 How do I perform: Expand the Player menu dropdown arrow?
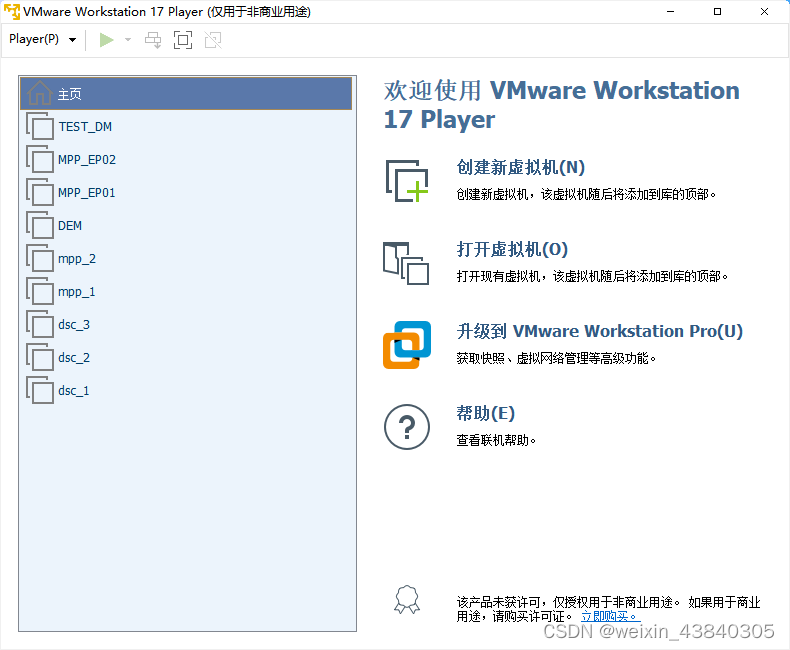(x=73, y=40)
